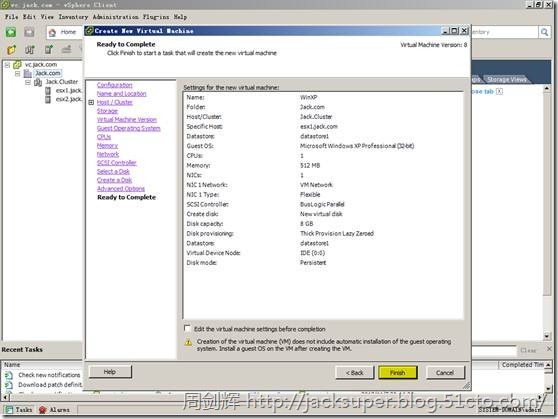Screen dimensions: 558x419
Task: Go to the CPUs wizard step
Action: click(104, 137)
